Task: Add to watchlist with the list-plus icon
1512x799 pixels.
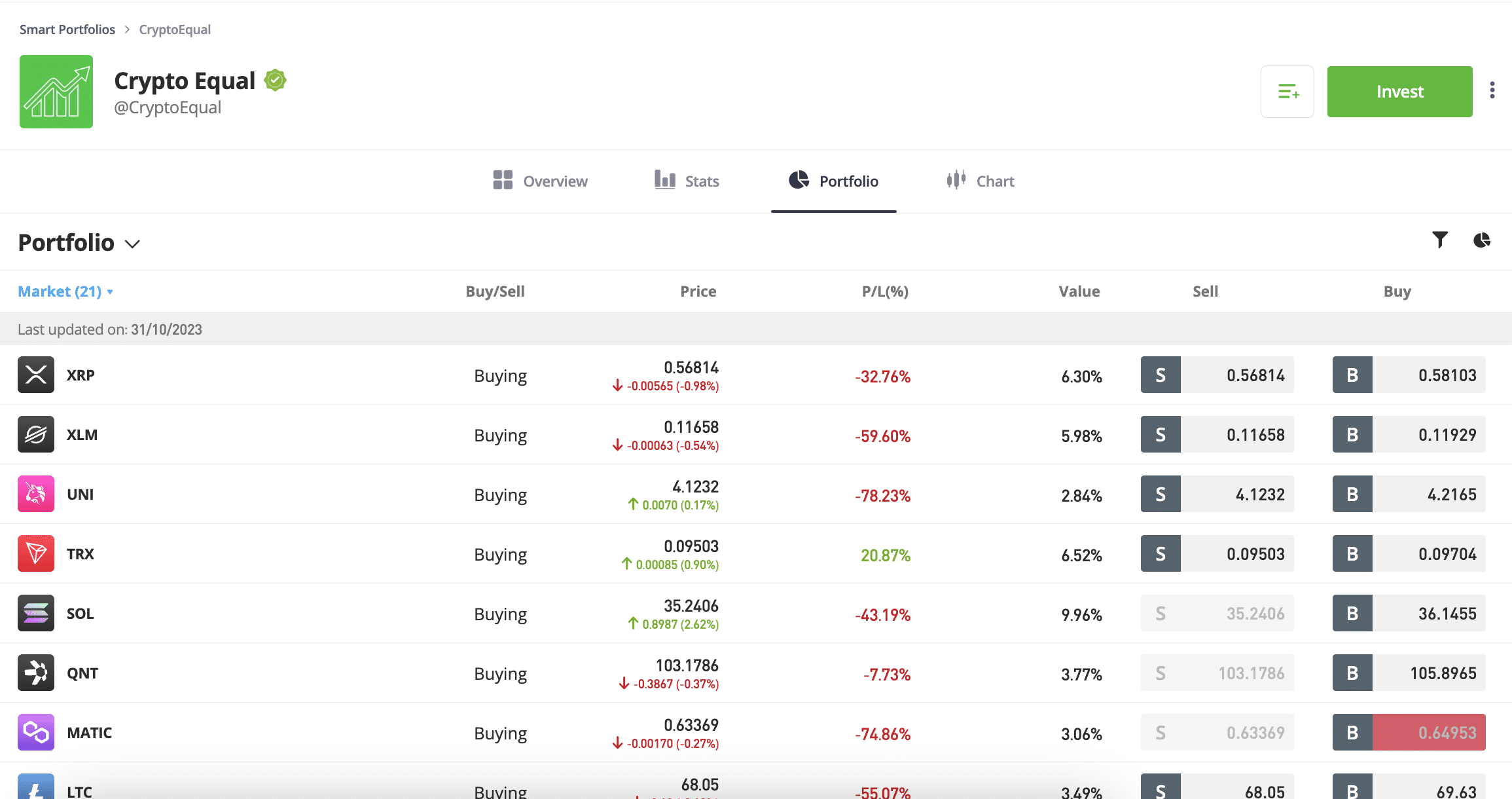Action: point(1287,92)
